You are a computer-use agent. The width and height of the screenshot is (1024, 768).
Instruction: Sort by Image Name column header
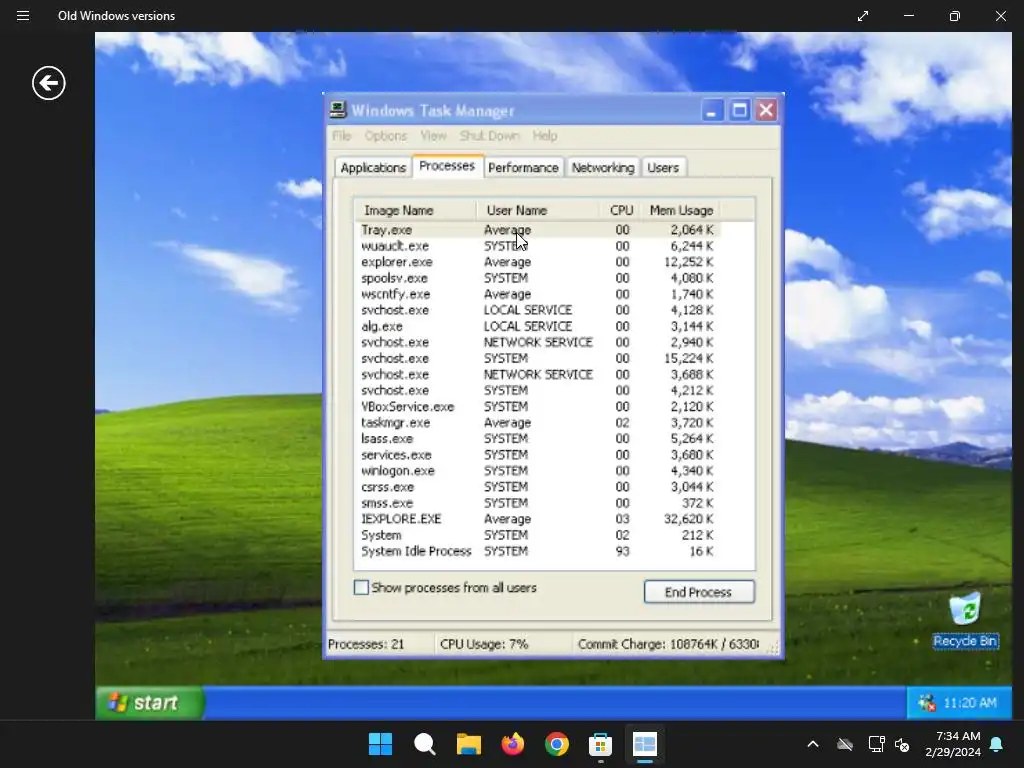click(415, 210)
